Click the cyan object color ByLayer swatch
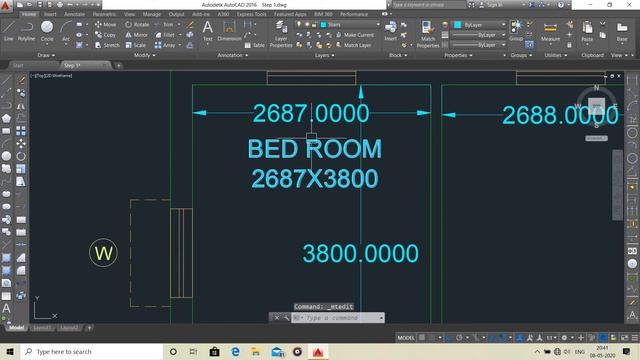 [458, 25]
